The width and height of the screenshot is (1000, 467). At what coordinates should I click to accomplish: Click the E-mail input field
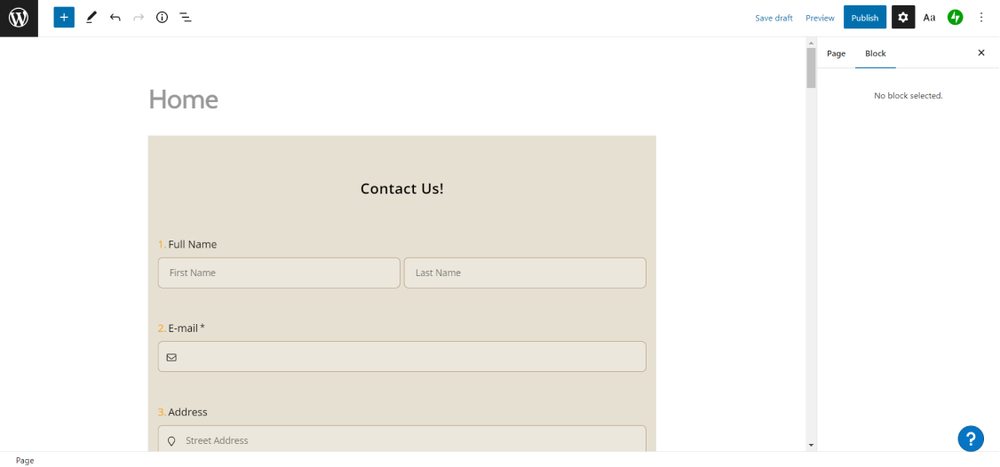(x=402, y=357)
